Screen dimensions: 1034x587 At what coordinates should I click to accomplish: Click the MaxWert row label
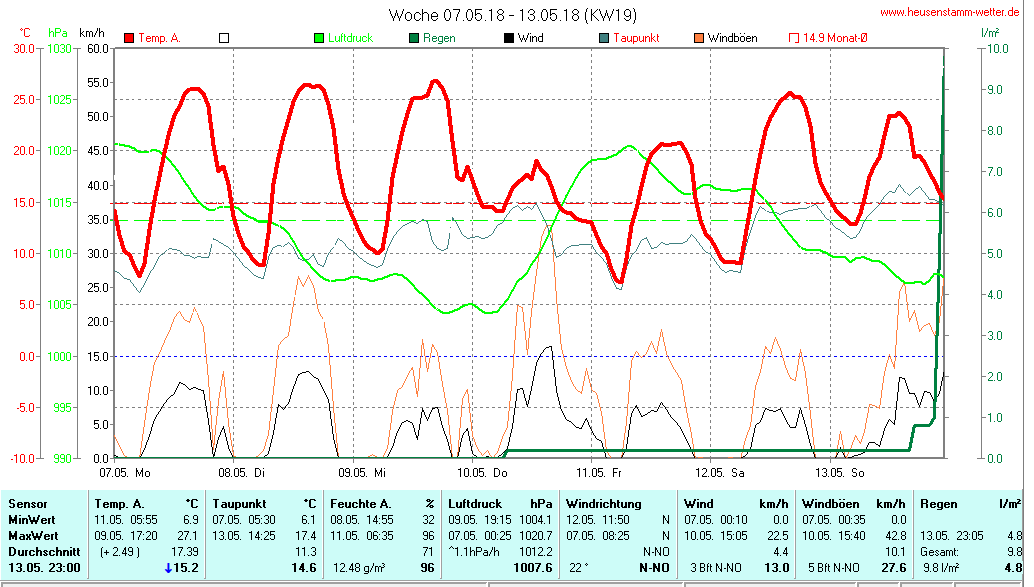coord(34,535)
